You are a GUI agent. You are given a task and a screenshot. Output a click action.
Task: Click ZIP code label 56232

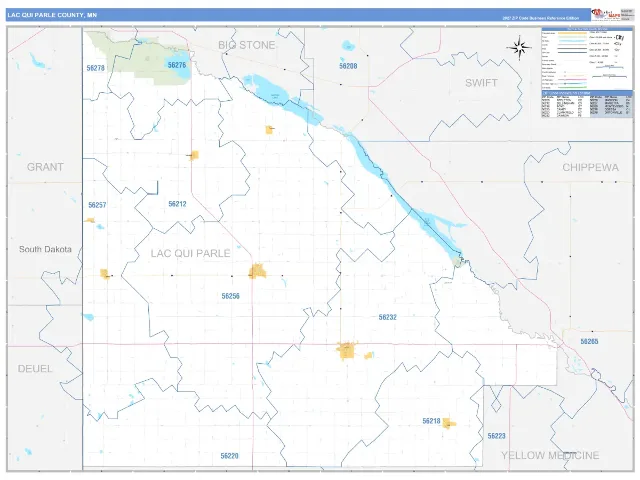[x=387, y=317]
